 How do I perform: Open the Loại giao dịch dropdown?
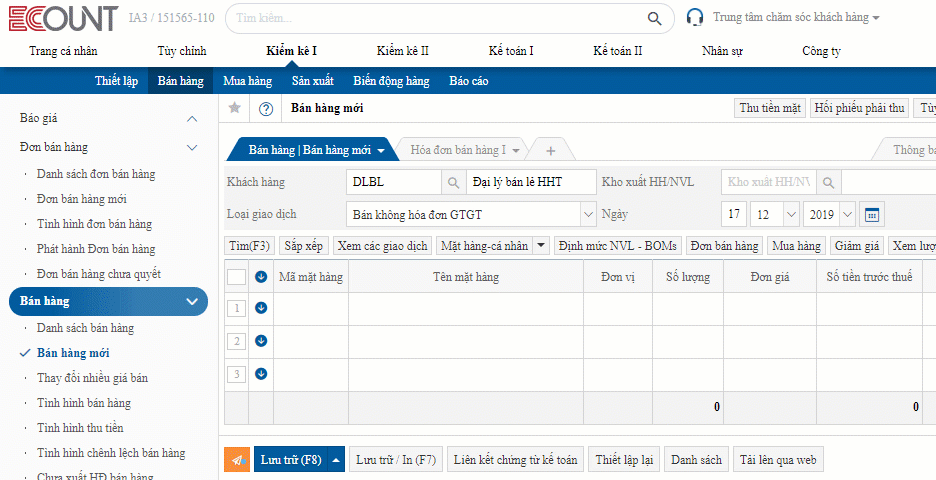click(587, 214)
